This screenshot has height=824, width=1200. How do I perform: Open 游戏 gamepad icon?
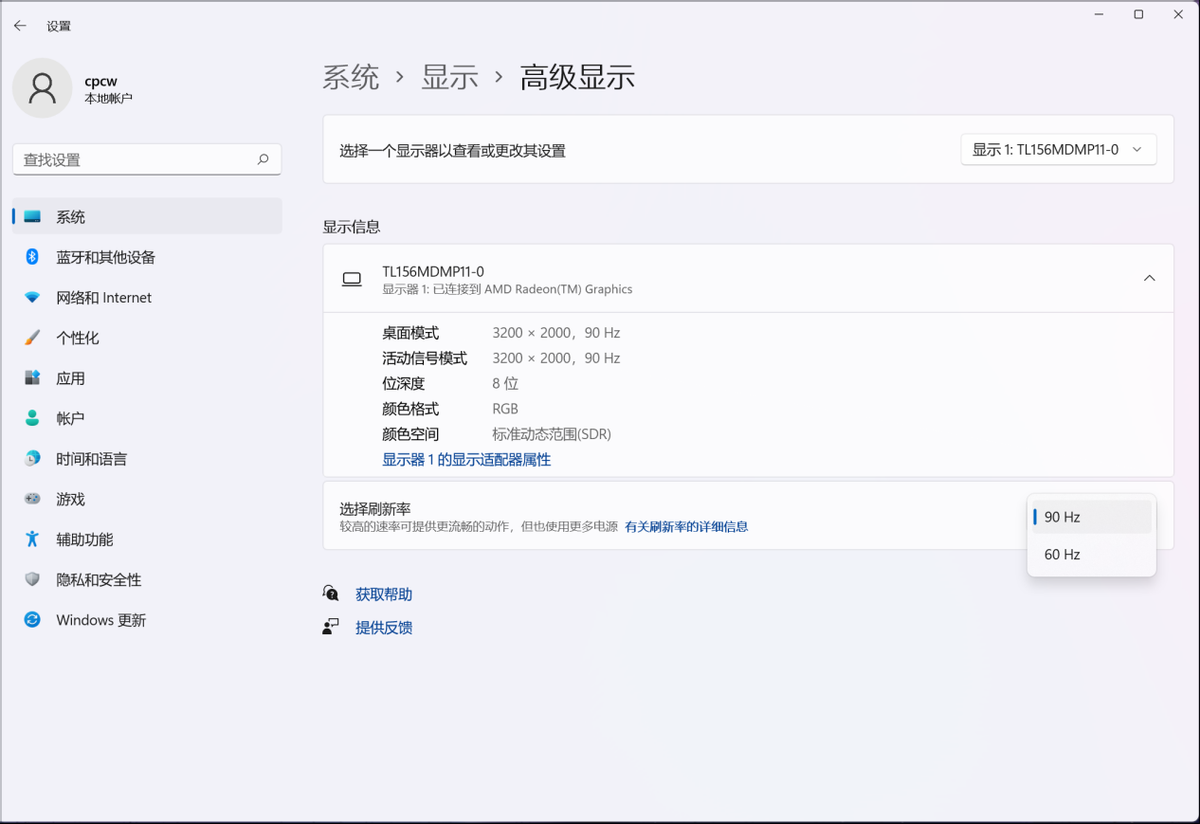(32, 499)
